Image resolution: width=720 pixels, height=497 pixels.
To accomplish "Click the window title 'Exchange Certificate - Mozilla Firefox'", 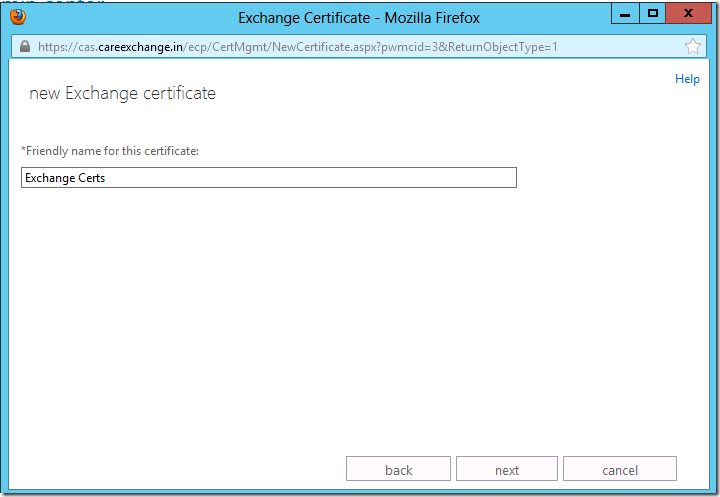I will point(359,18).
